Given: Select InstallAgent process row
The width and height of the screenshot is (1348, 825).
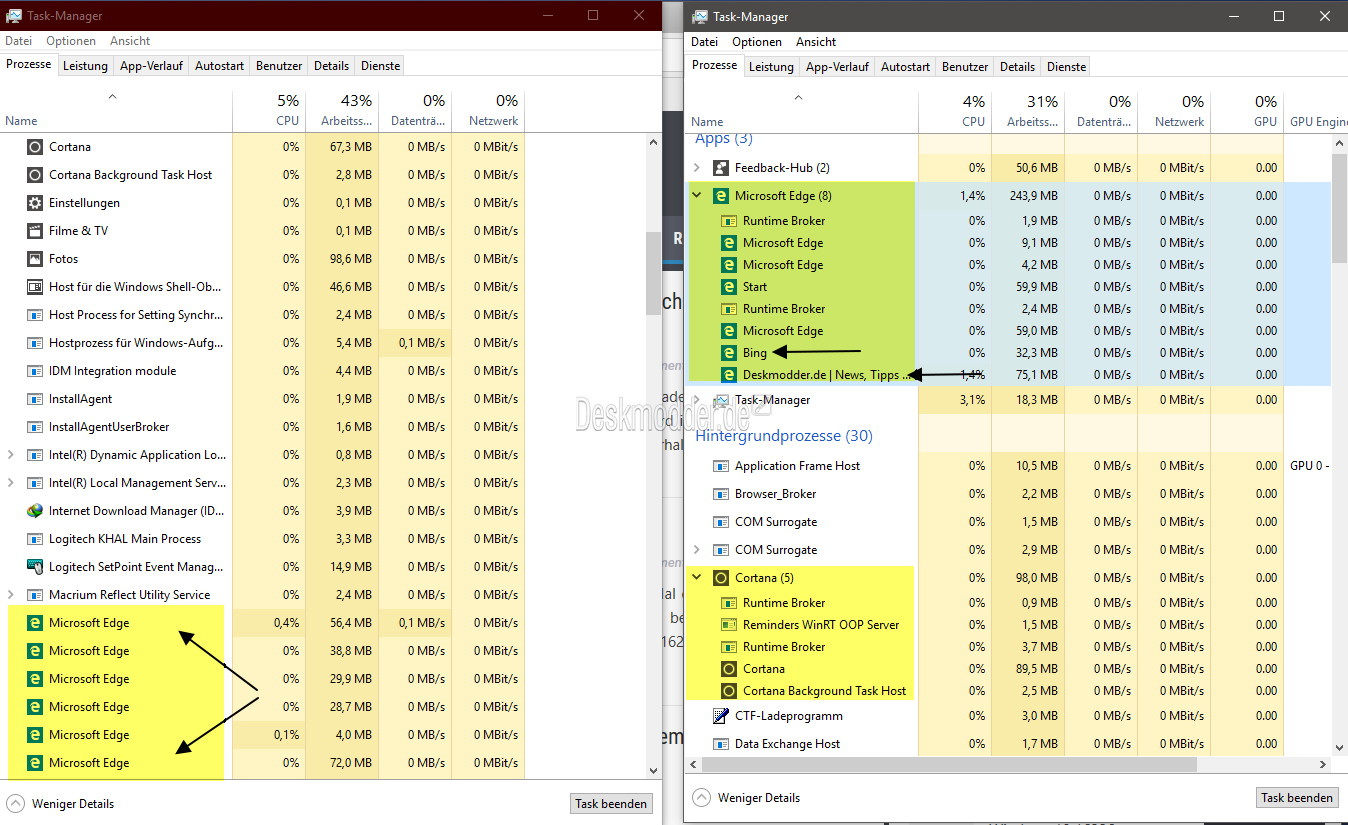Looking at the screenshot, I should 264,399.
